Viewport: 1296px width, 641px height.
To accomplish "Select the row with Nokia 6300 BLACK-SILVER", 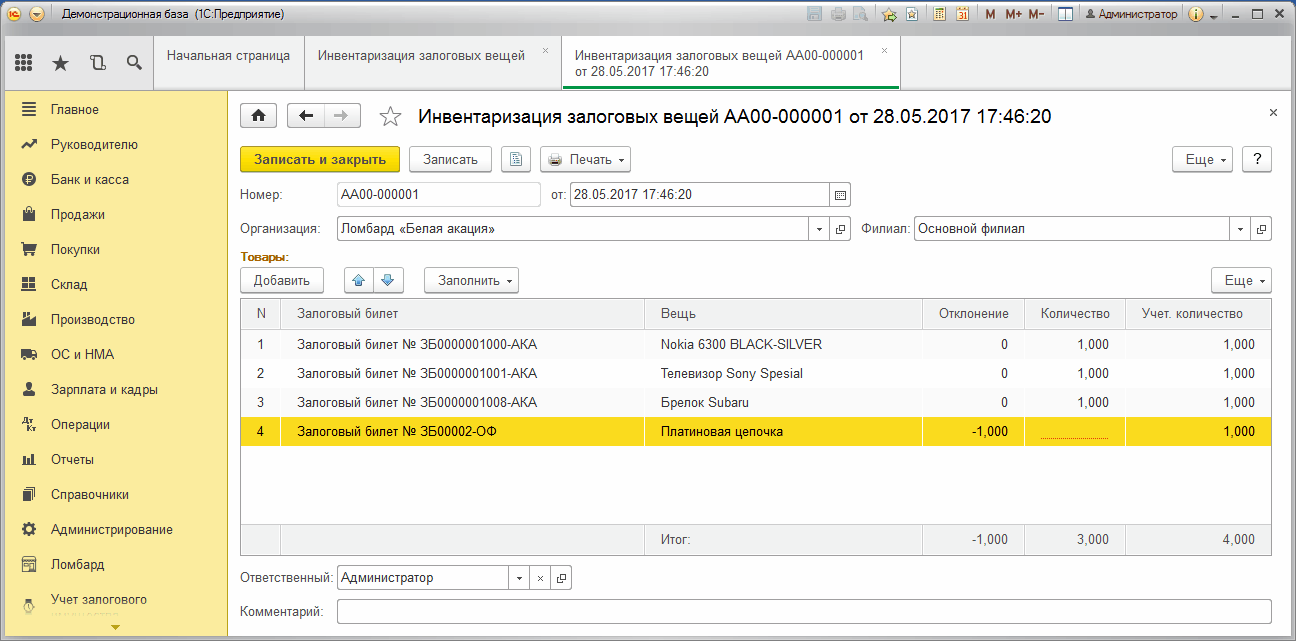I will point(756,344).
